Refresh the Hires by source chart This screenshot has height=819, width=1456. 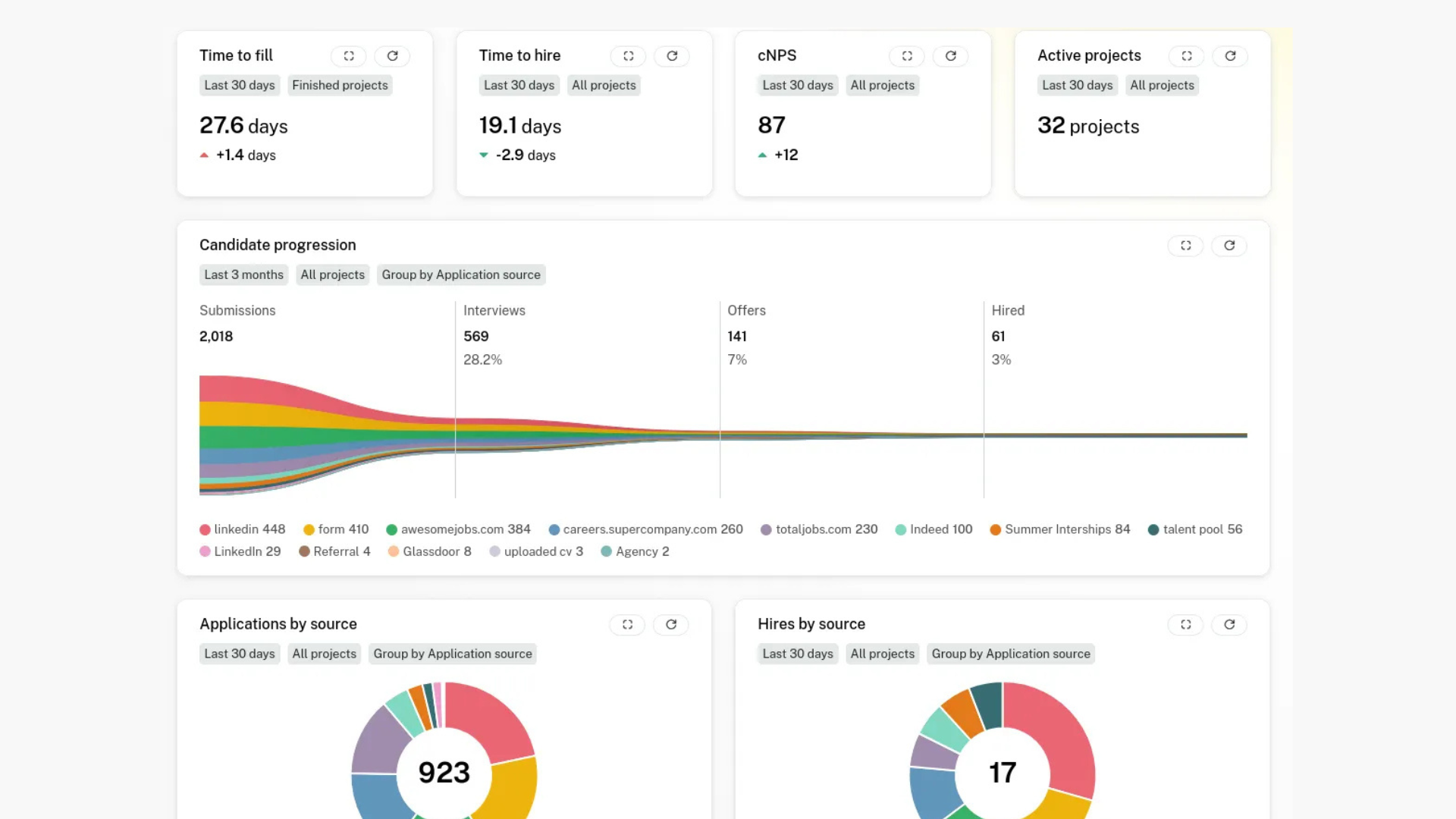pyautogui.click(x=1229, y=625)
